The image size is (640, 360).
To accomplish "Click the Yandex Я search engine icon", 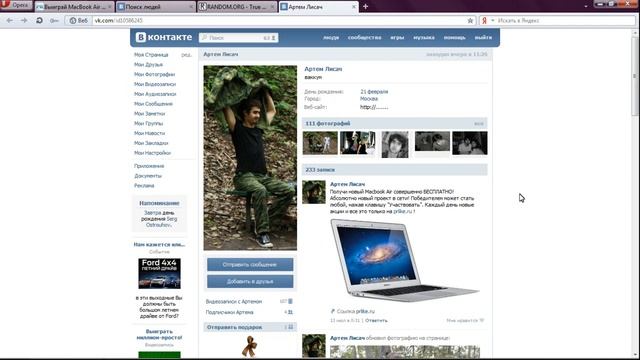I will coord(484,20).
